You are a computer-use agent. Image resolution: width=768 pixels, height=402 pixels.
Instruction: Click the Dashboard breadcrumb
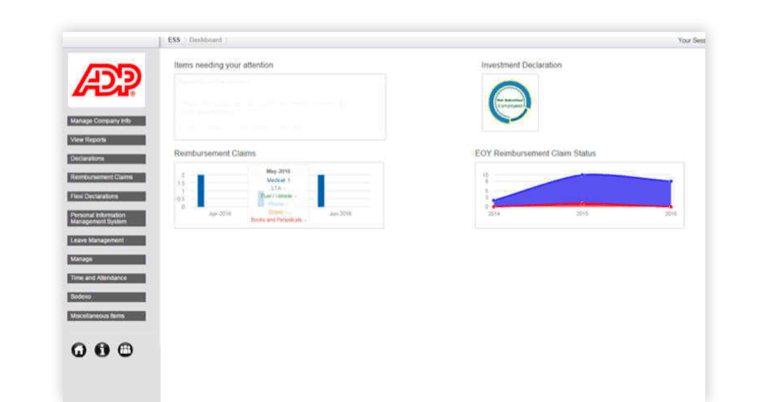(205, 40)
